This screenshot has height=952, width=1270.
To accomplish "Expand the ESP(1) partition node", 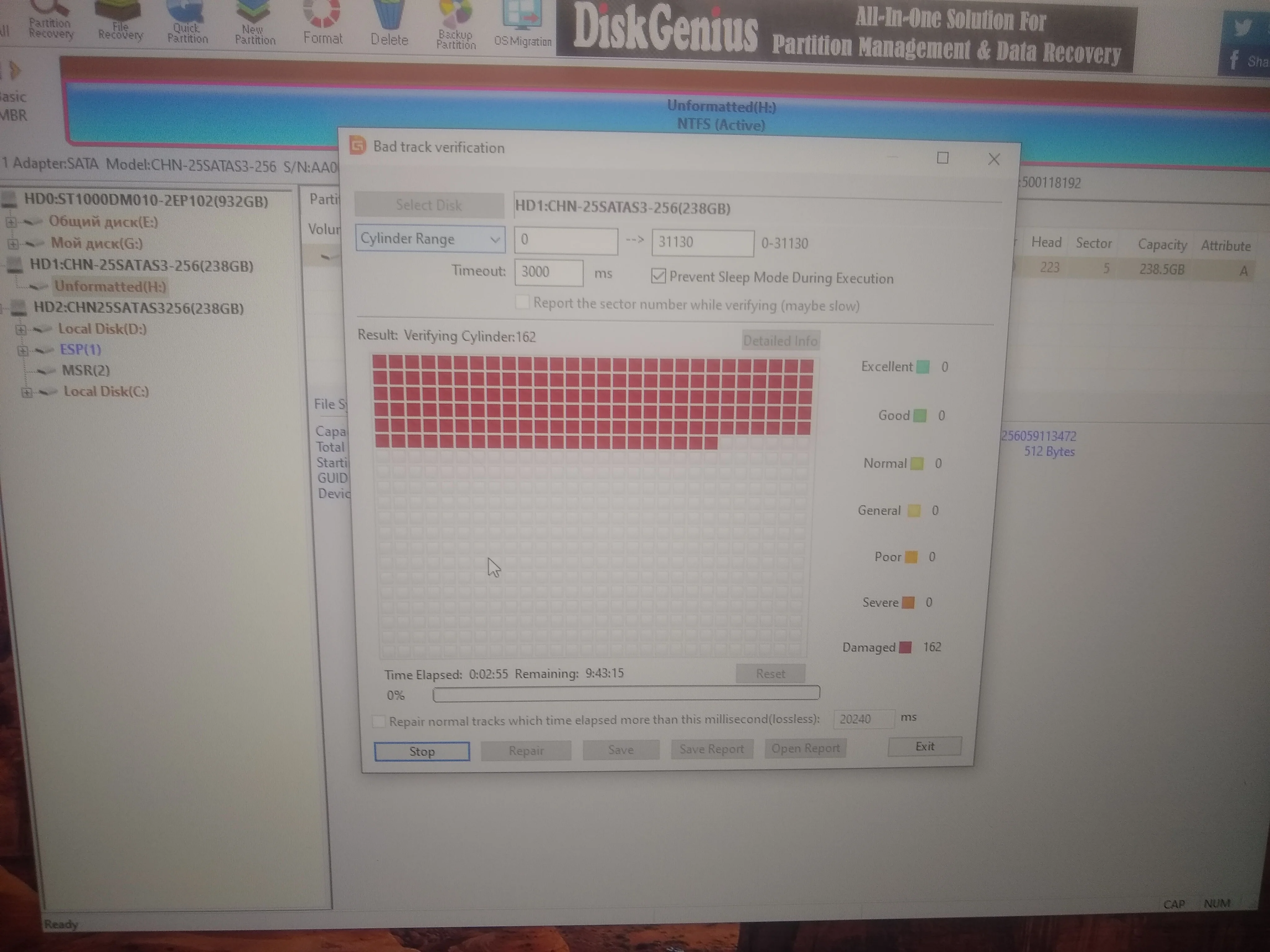I will pyautogui.click(x=23, y=350).
